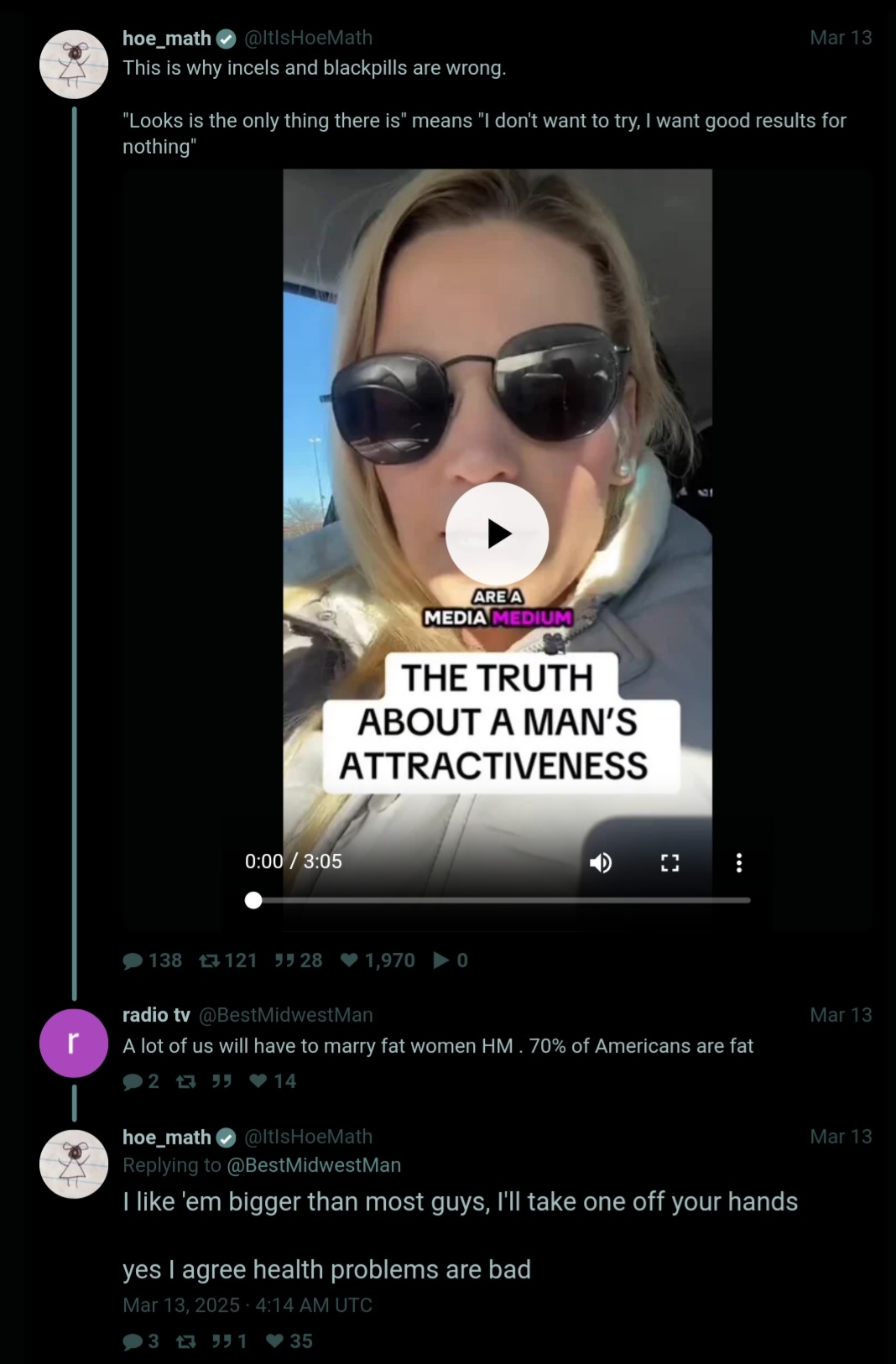
Task: Open the @BestMidwestMan mention link
Action: click(314, 1165)
